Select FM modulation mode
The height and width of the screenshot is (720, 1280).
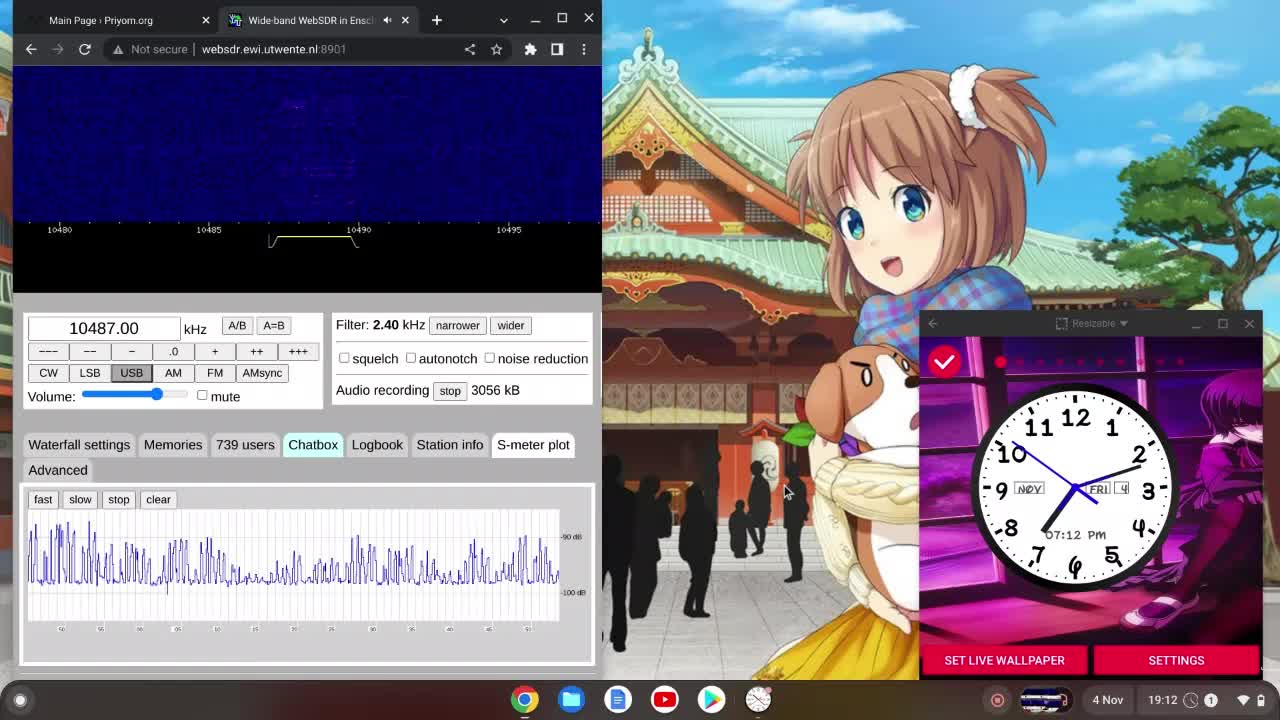click(x=215, y=373)
